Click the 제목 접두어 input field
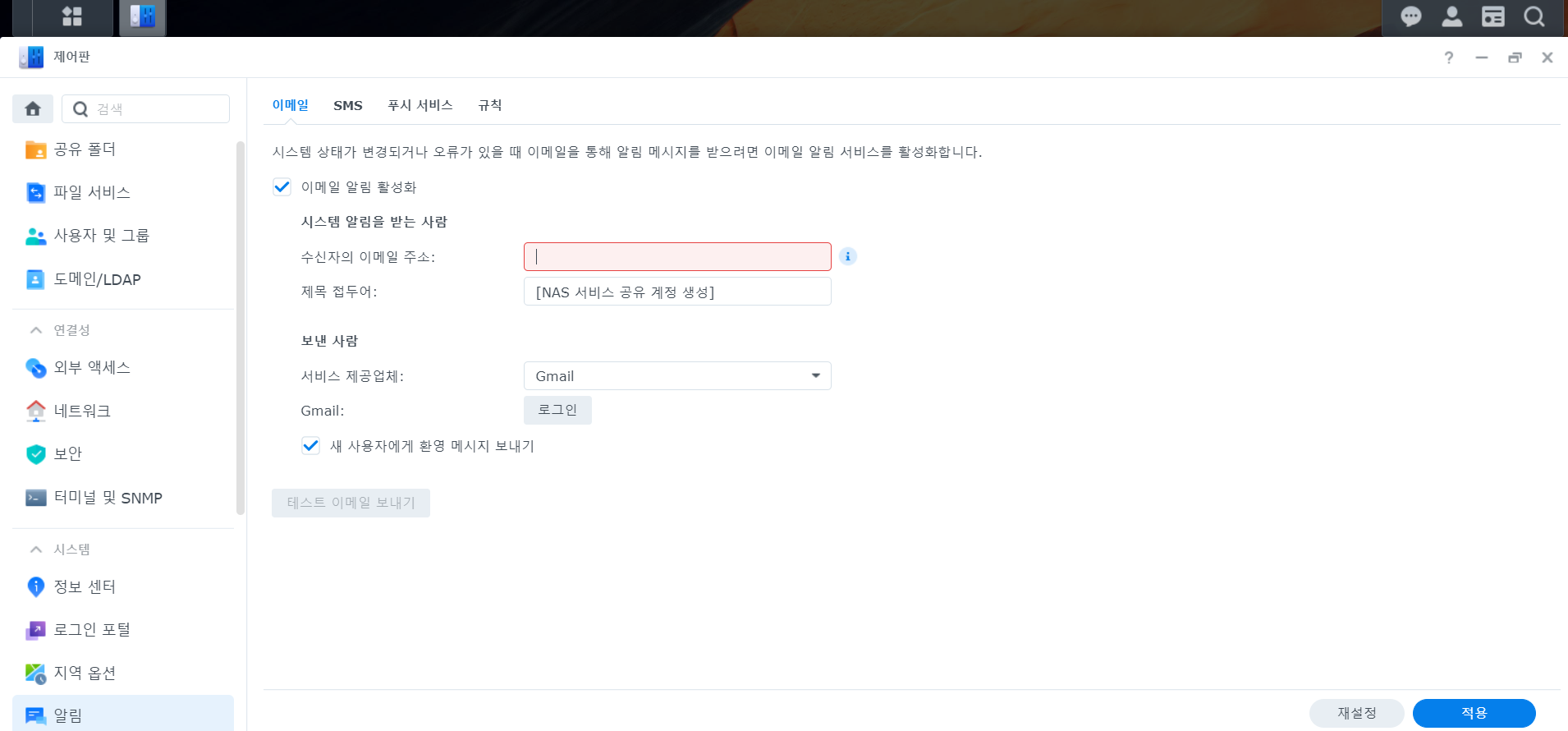Image resolution: width=1568 pixels, height=731 pixels. point(677,292)
